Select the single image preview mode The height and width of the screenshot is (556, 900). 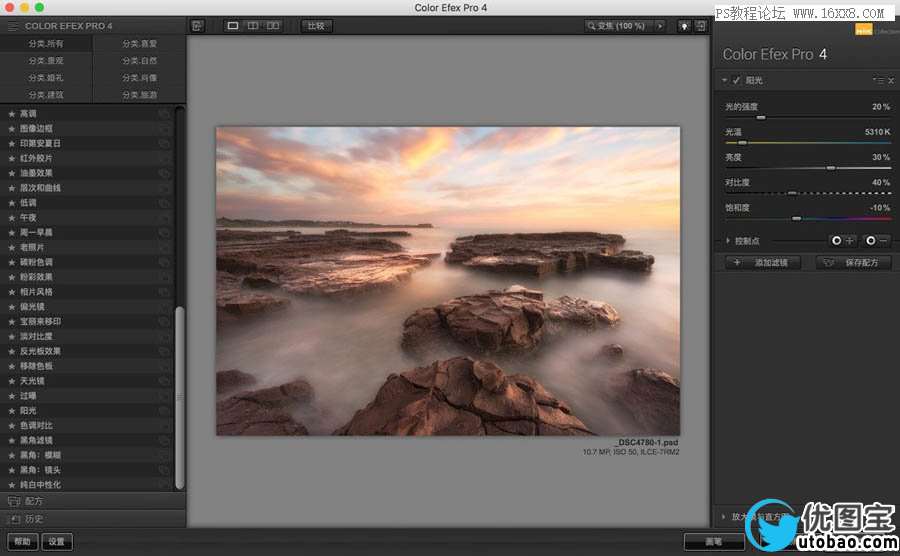coord(232,26)
